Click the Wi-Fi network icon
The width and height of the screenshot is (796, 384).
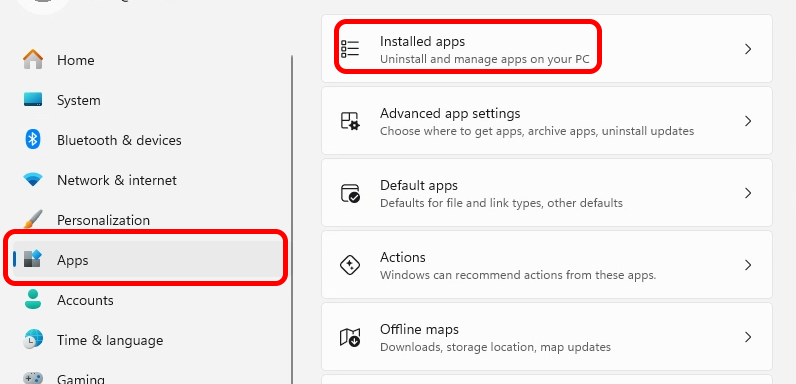[x=33, y=179]
